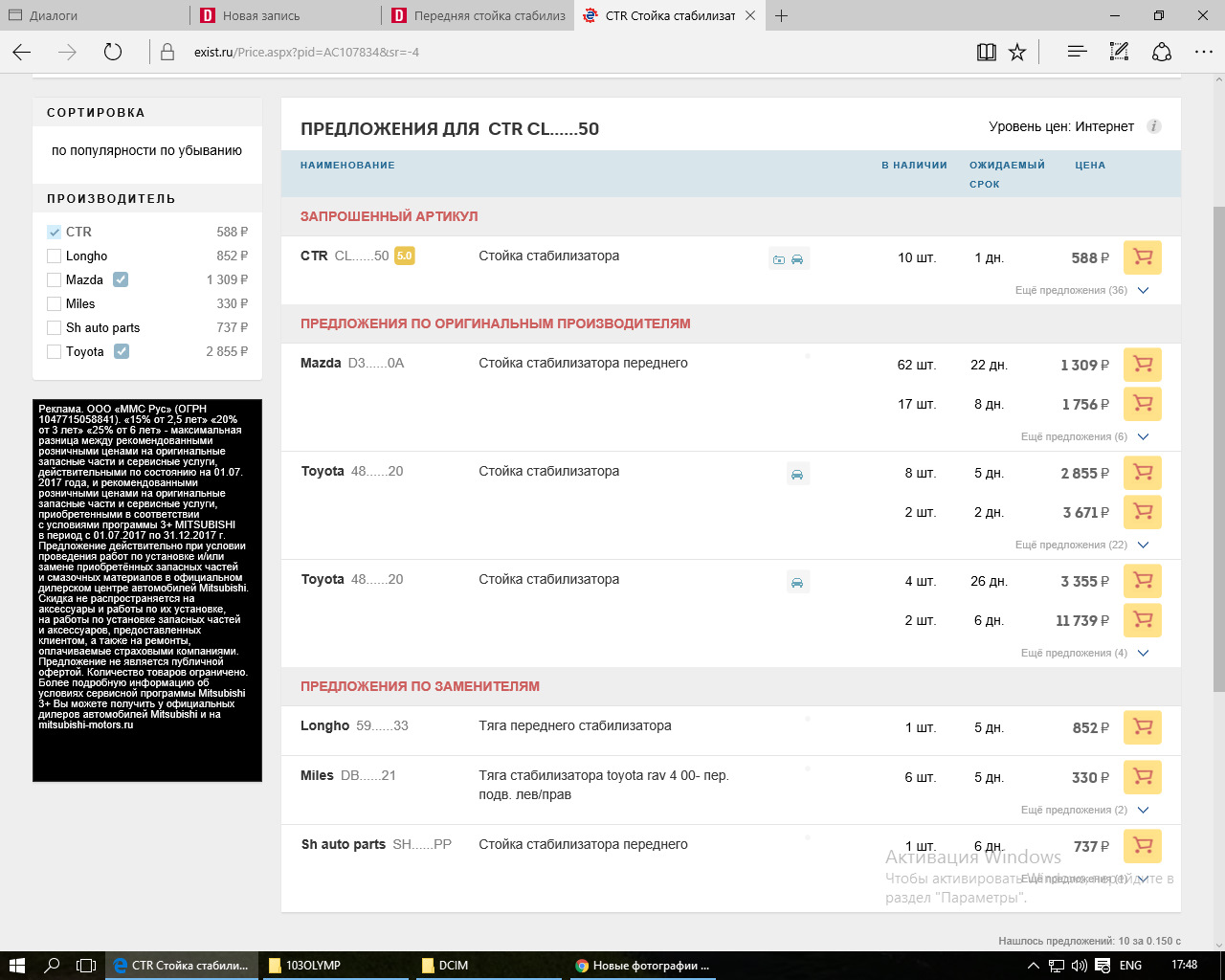Close the CTR Стойка стабилизат tab
The width and height of the screenshot is (1225, 980).
(x=750, y=15)
